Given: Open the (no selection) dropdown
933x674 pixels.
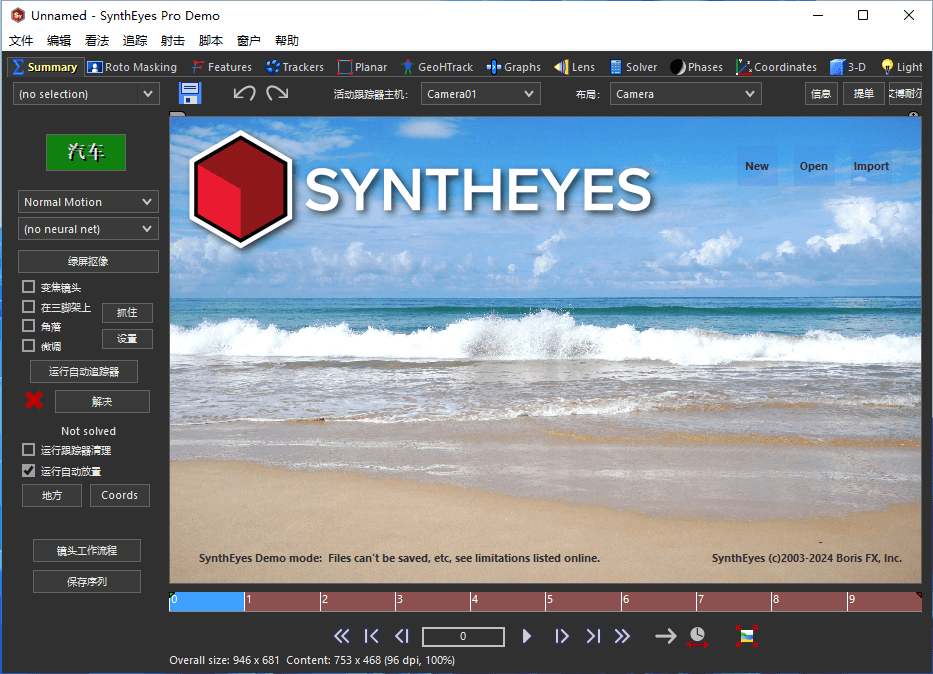Looking at the screenshot, I should pyautogui.click(x=86, y=93).
